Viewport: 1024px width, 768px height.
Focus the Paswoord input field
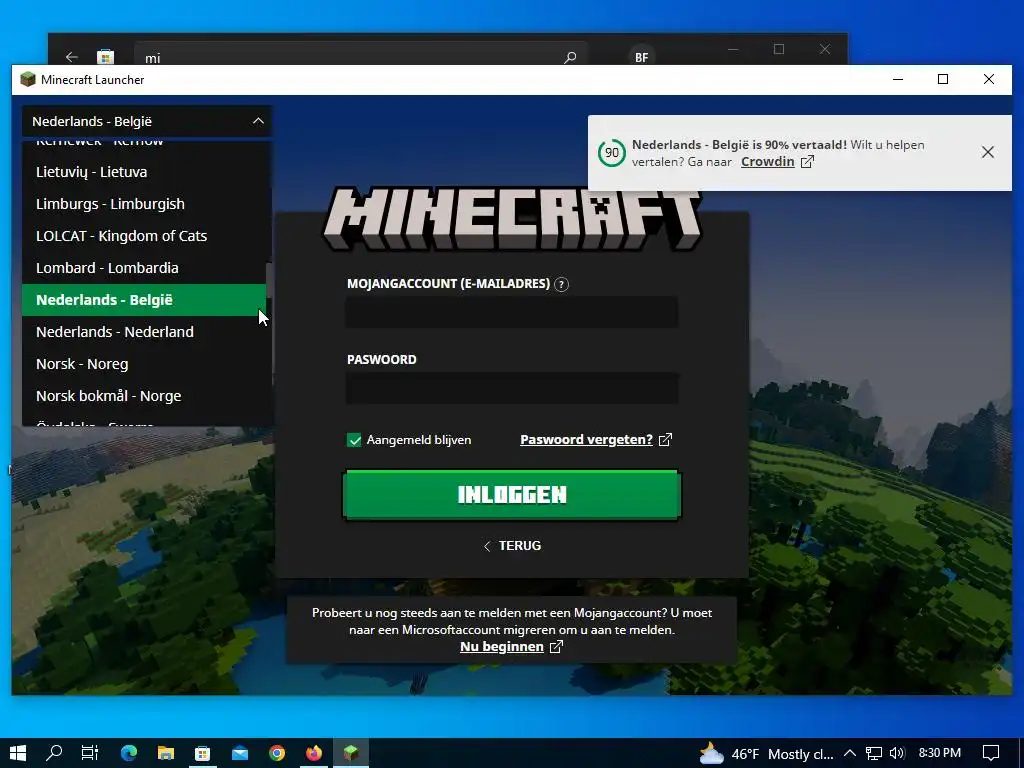(x=512, y=388)
